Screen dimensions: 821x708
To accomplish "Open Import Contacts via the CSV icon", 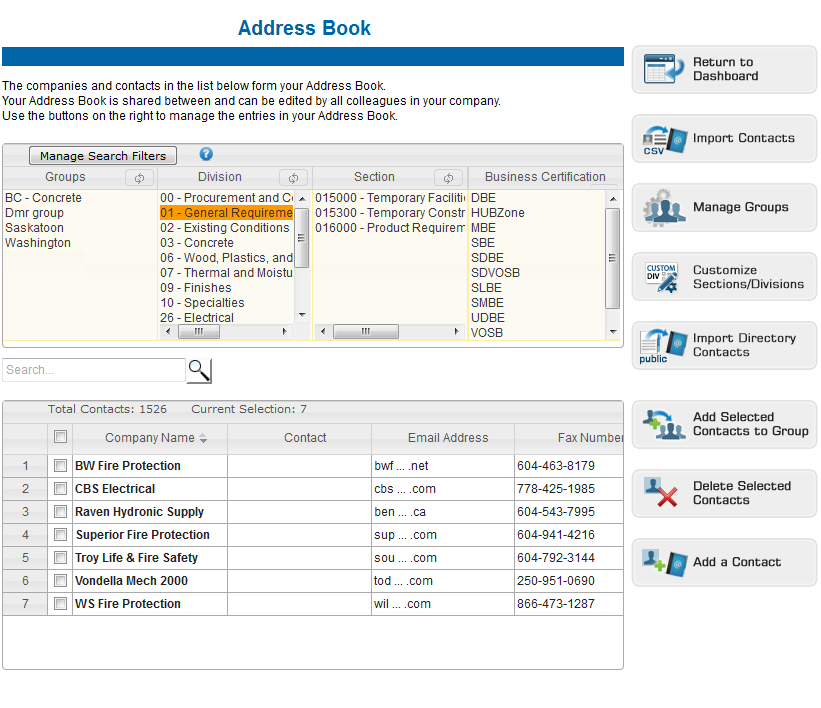I will tap(659, 138).
